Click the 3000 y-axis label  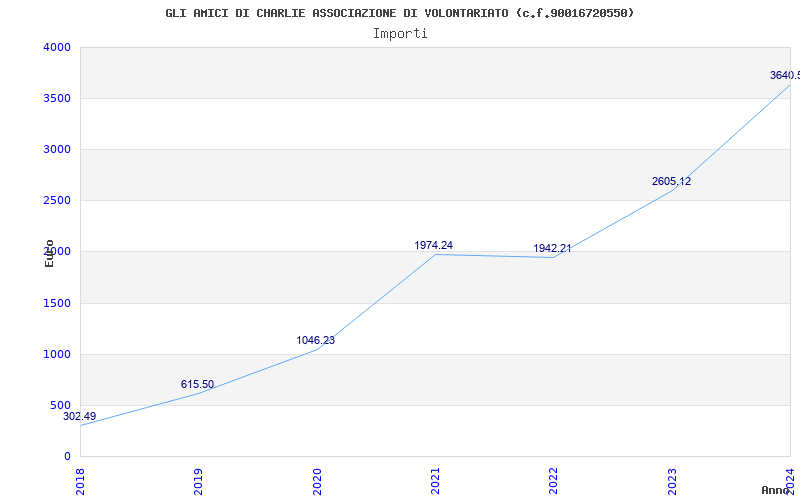57,149
